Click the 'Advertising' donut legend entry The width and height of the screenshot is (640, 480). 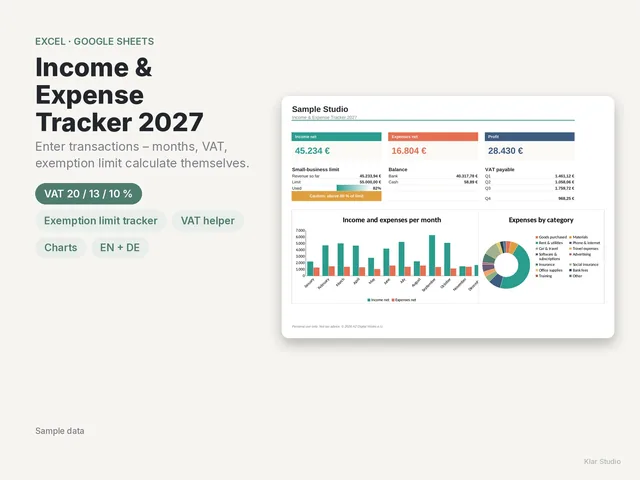(x=580, y=254)
